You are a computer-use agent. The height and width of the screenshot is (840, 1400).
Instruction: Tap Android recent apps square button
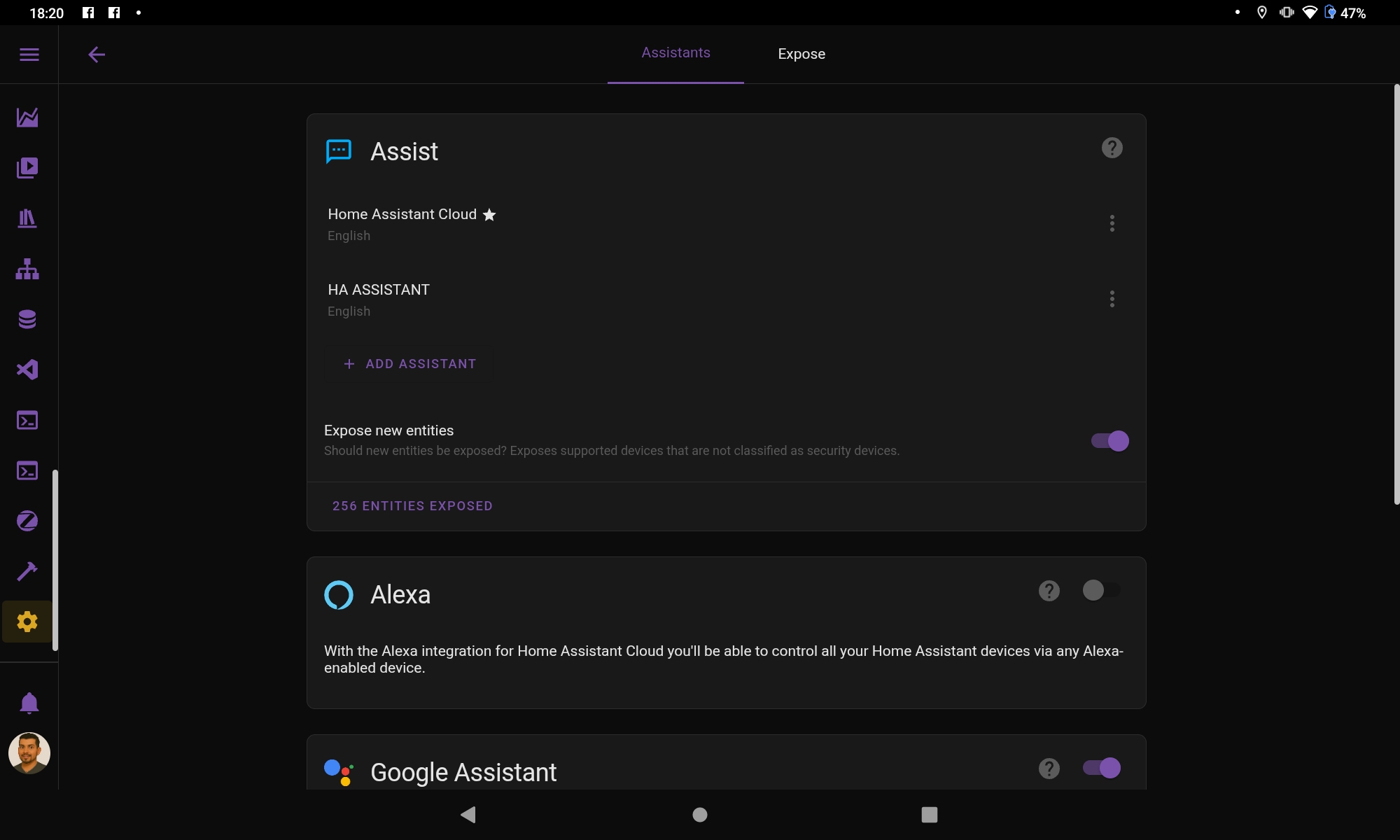click(929, 814)
